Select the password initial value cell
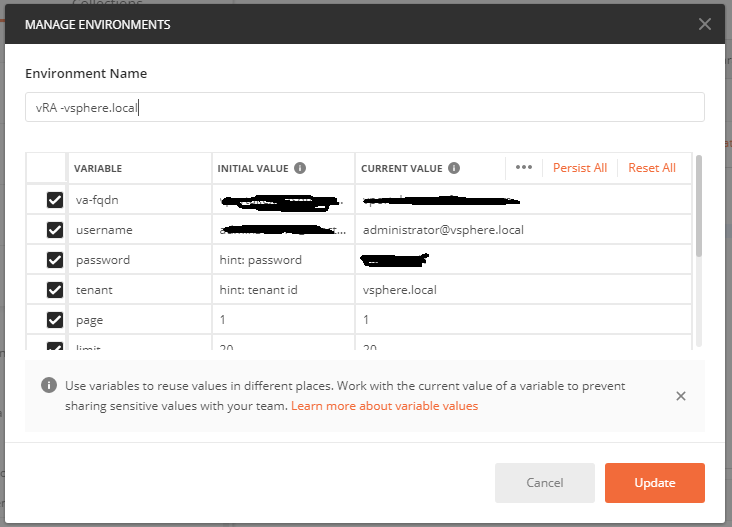The height and width of the screenshot is (527, 732). [x=283, y=260]
